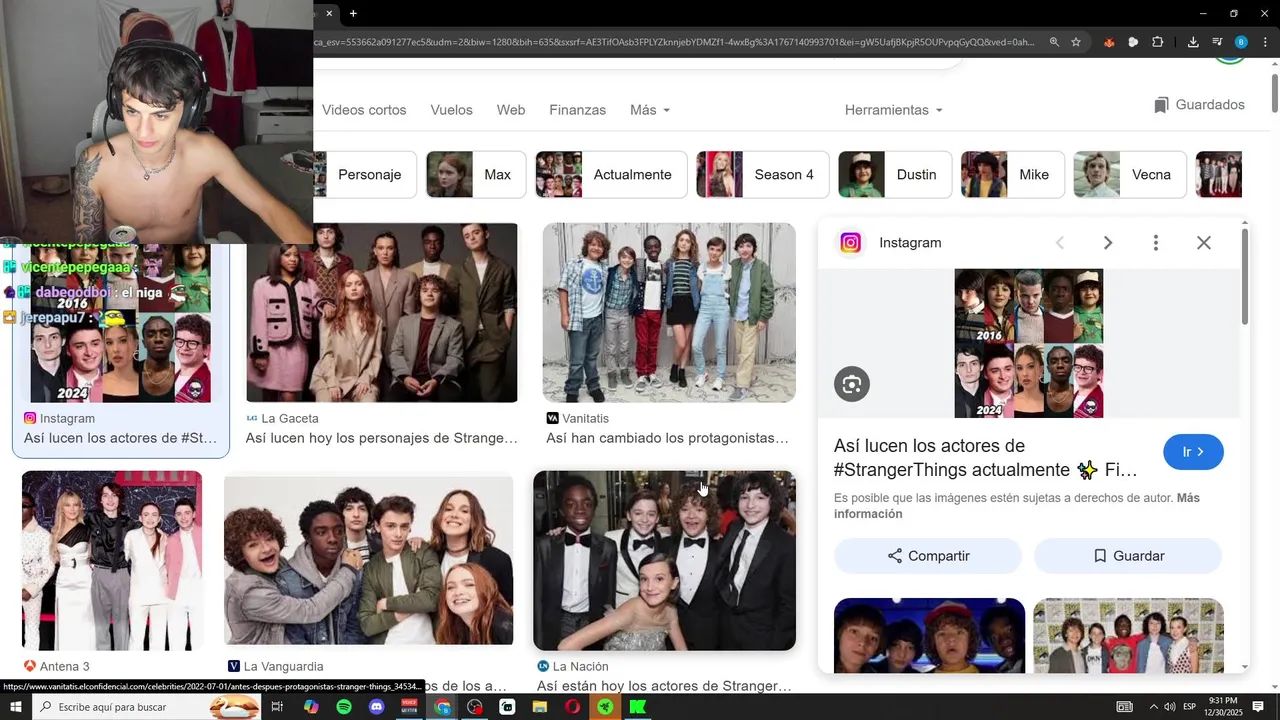
Task: Open the browser Downloads icon
Action: click(x=1193, y=42)
